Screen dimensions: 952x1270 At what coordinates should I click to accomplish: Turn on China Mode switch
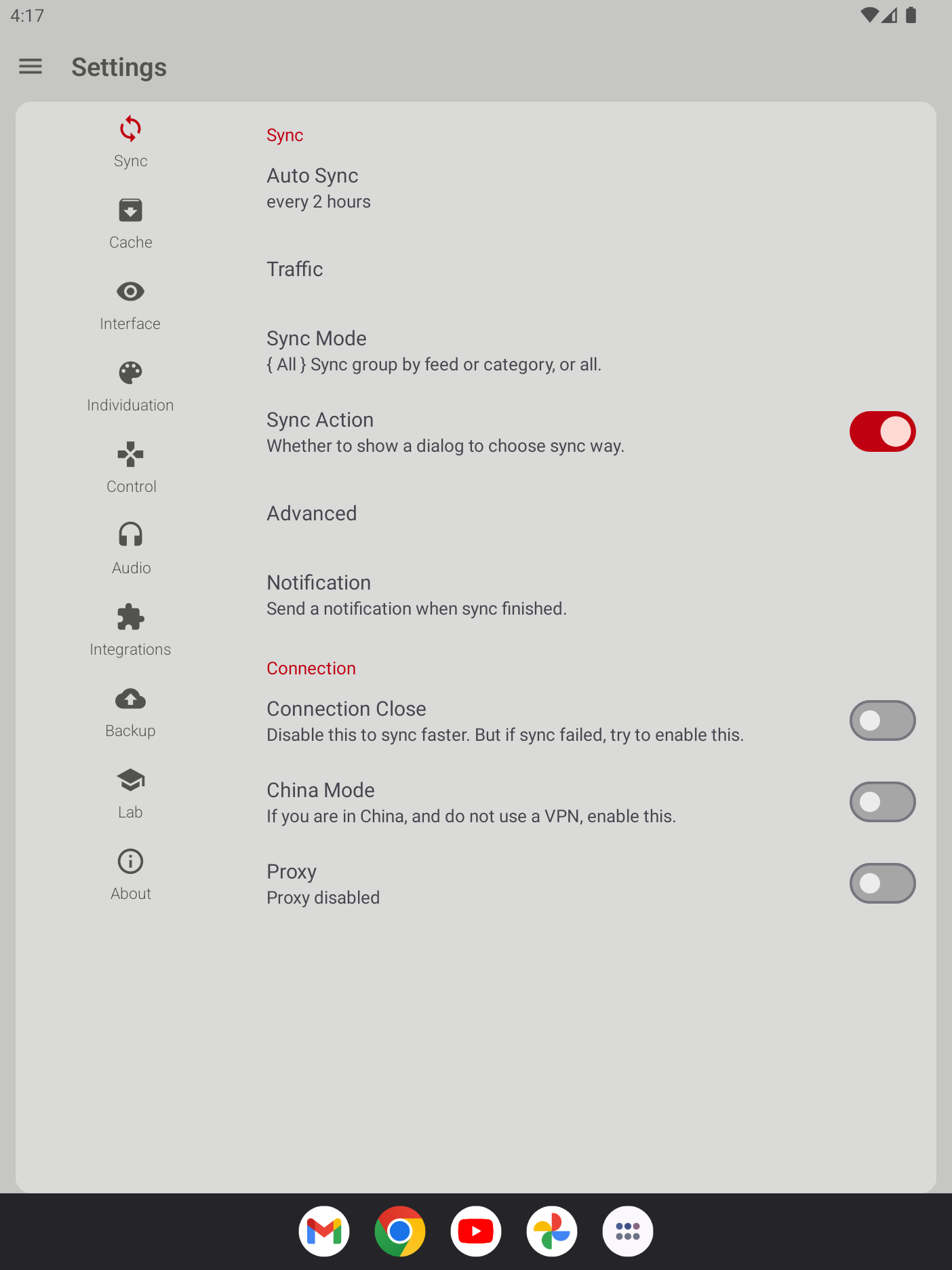point(882,802)
